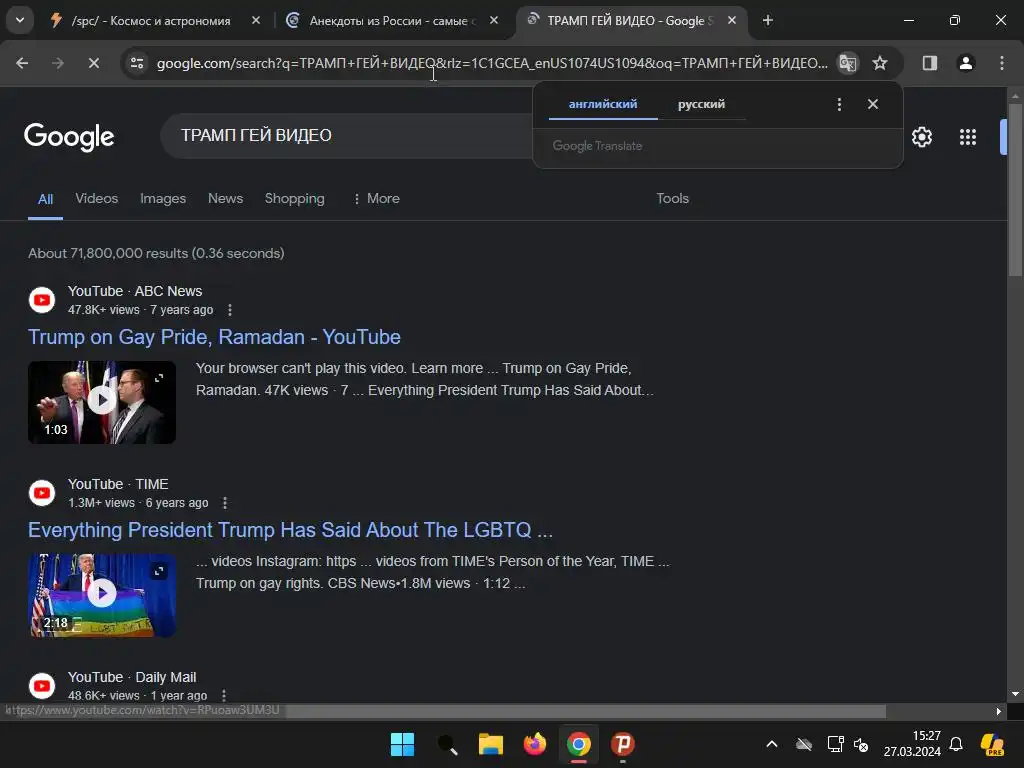Open Daily Mail result options menu
This screenshot has height=768, width=1024.
(x=223, y=696)
